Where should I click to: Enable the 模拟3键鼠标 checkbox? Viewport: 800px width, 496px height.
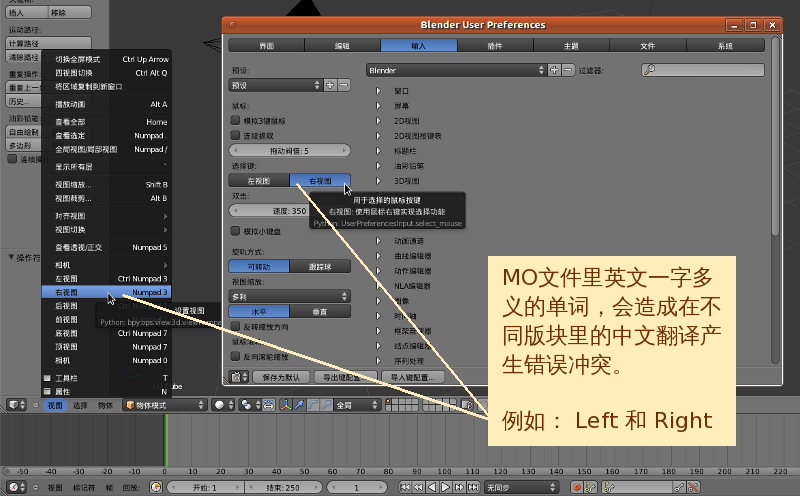235,120
